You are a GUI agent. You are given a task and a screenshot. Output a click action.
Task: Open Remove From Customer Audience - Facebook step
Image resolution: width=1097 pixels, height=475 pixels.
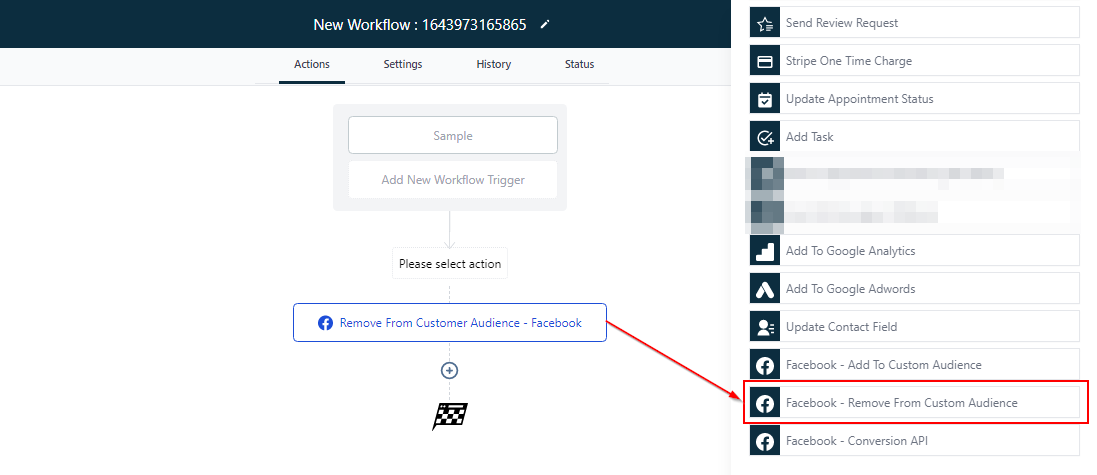point(450,323)
